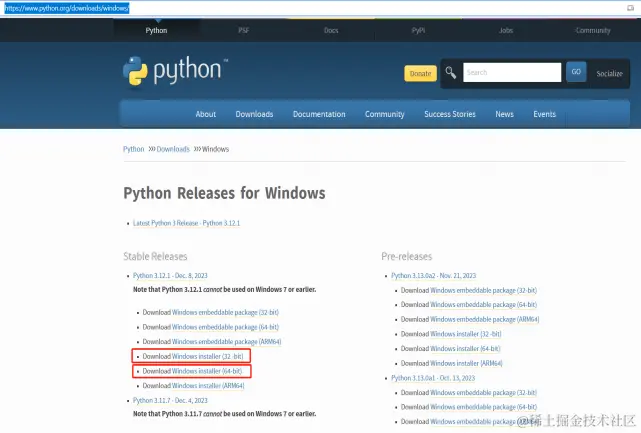The width and height of the screenshot is (641, 433).
Task: Open the News navigation menu
Action: point(504,114)
